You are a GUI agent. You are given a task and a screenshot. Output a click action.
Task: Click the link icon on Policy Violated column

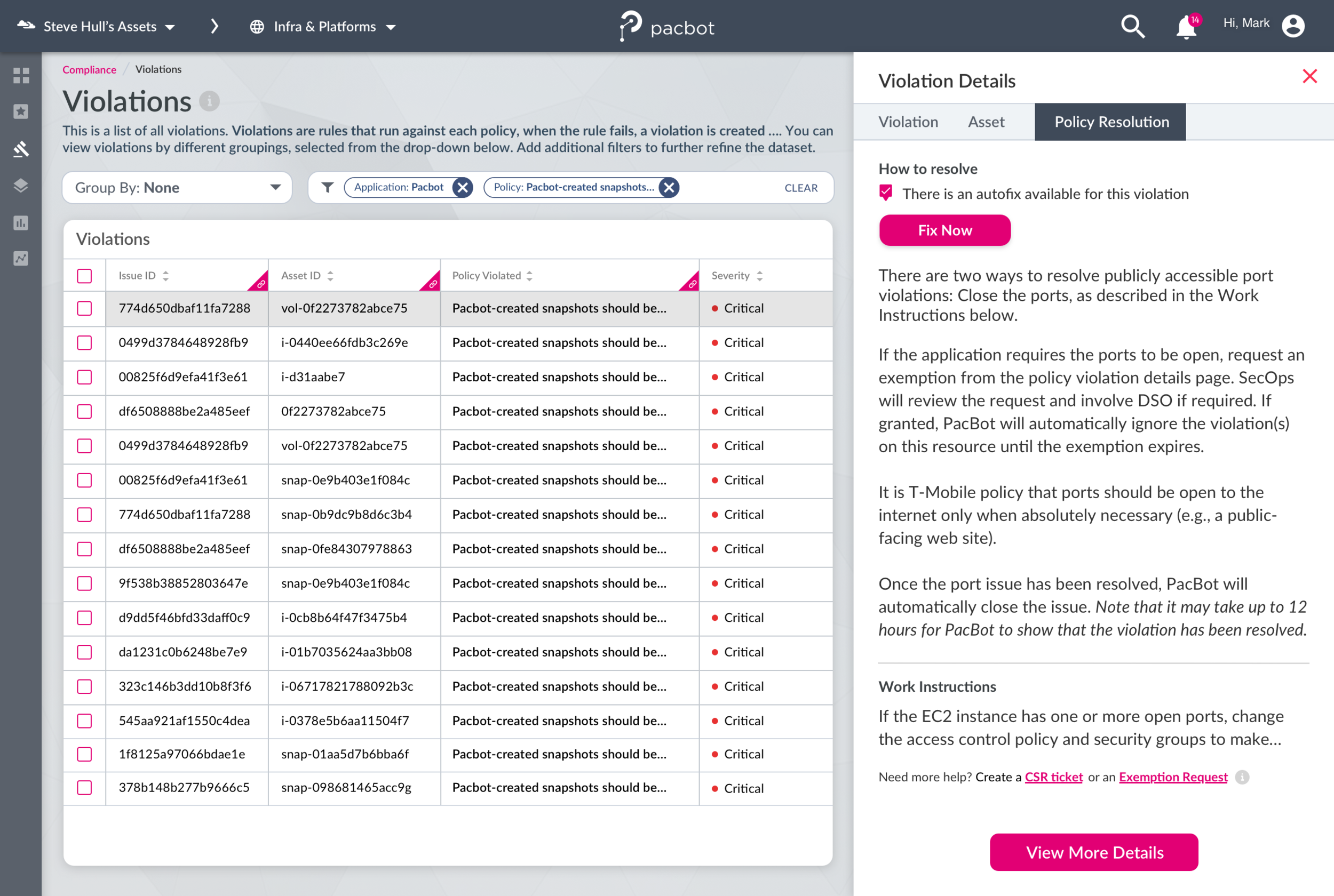pos(692,283)
